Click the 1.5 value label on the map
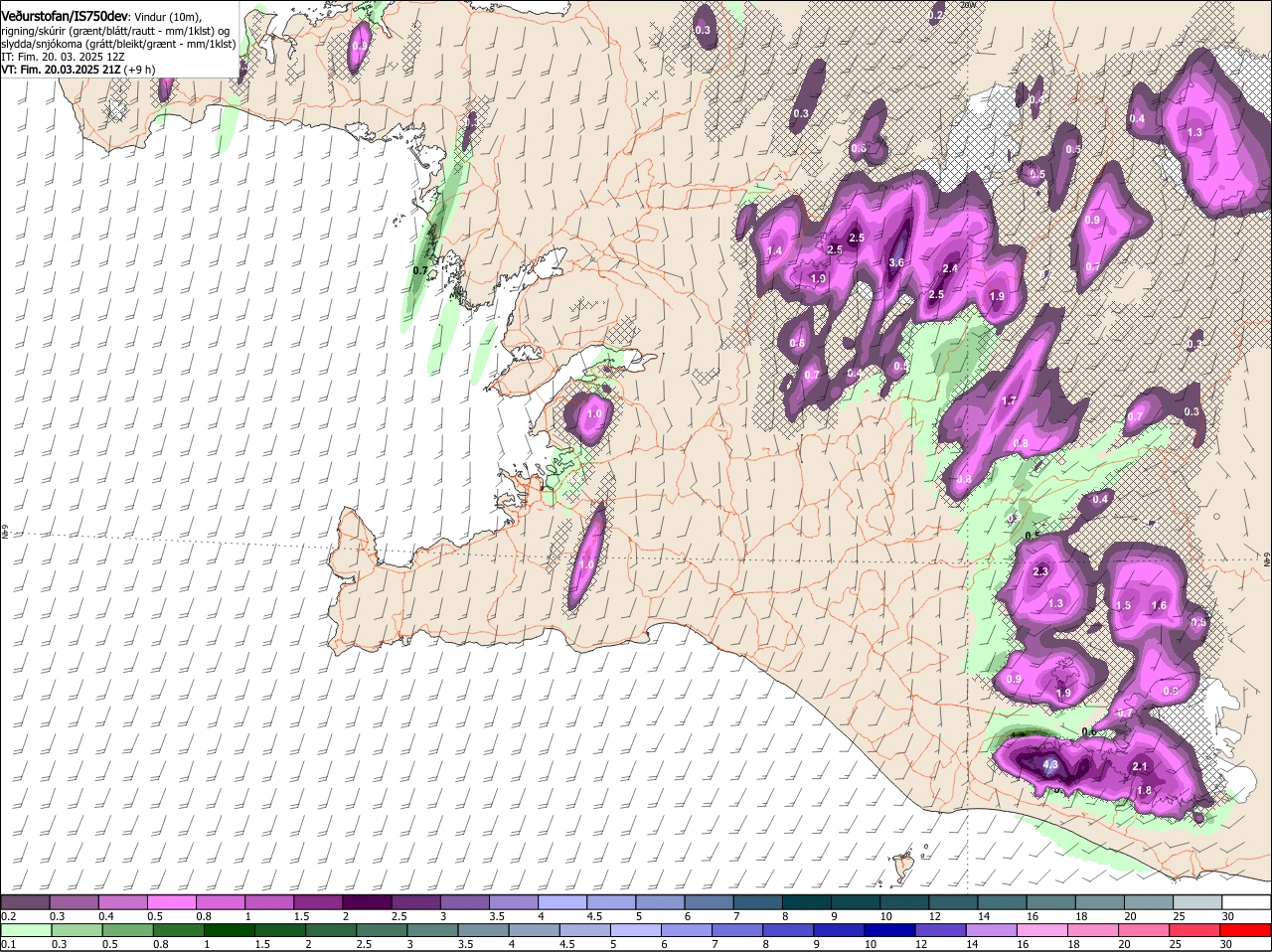Viewport: 1272px width, 952px height. (1123, 605)
